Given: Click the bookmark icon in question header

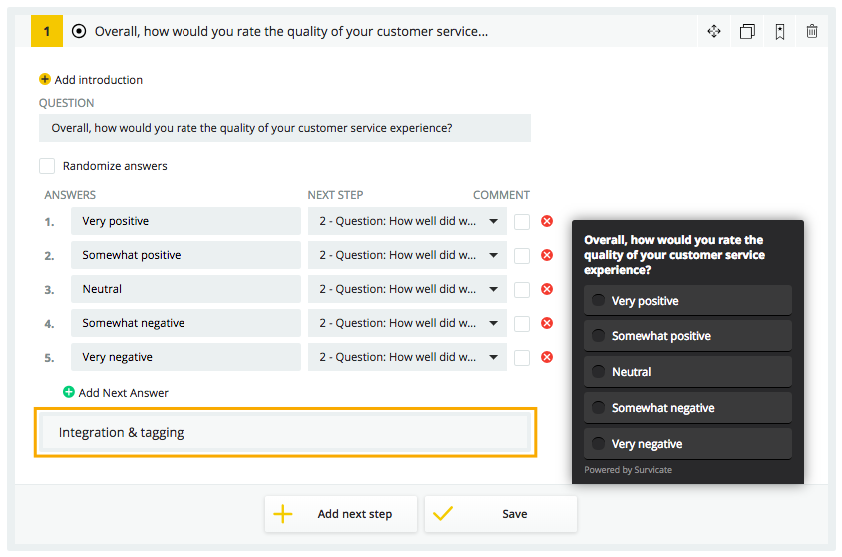Looking at the screenshot, I should click(780, 31).
